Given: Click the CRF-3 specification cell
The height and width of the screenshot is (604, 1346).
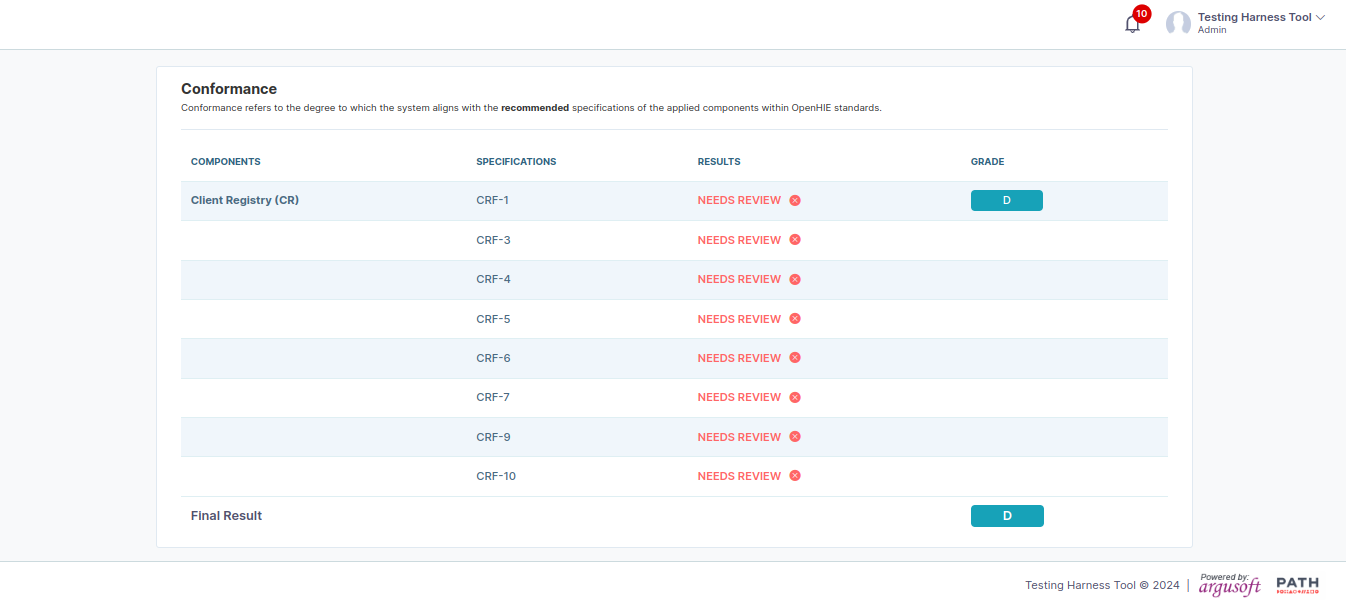Looking at the screenshot, I should pyautogui.click(x=493, y=240).
